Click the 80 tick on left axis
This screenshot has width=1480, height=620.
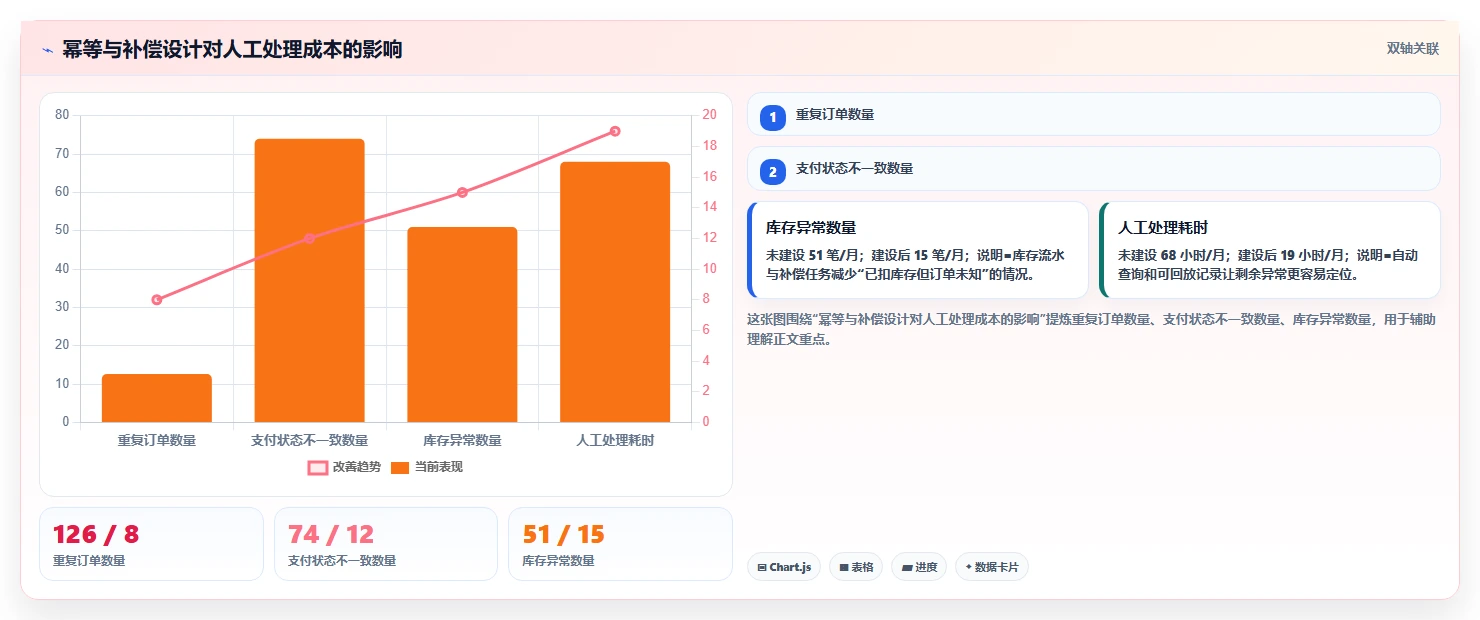tap(62, 115)
